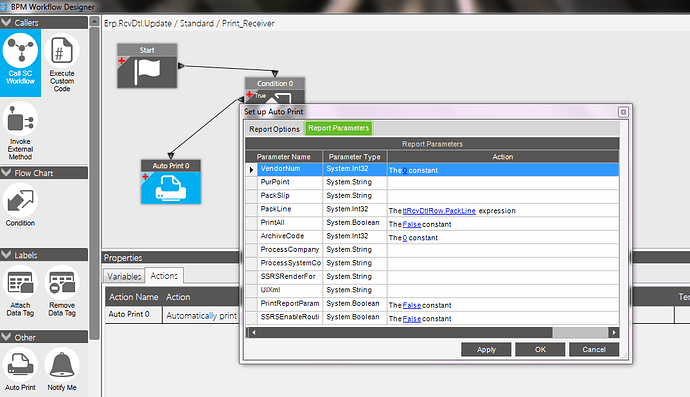Select the PackSlip parameter cell

click(x=290, y=196)
